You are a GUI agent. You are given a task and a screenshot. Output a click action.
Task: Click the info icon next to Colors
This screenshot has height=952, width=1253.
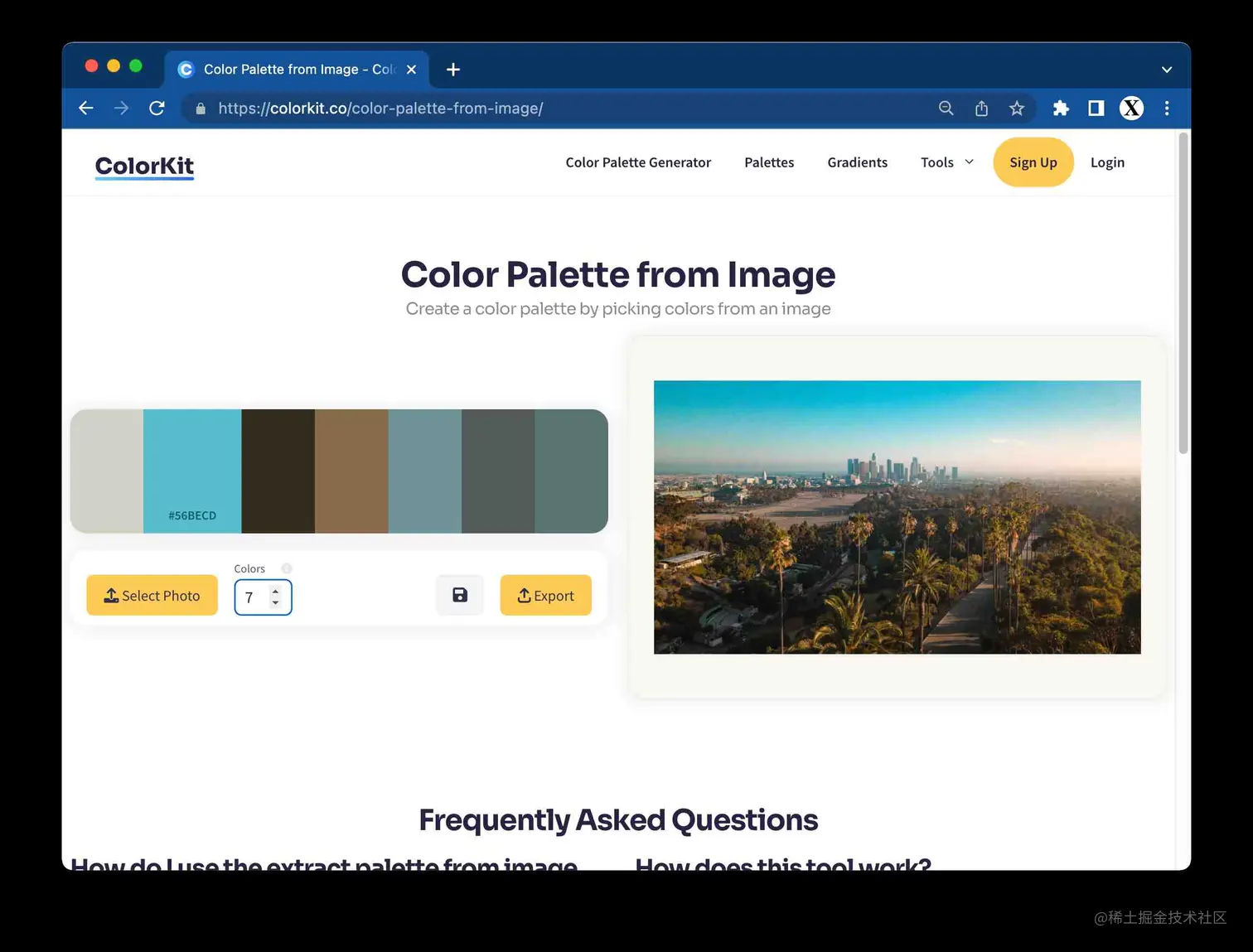[x=287, y=568]
